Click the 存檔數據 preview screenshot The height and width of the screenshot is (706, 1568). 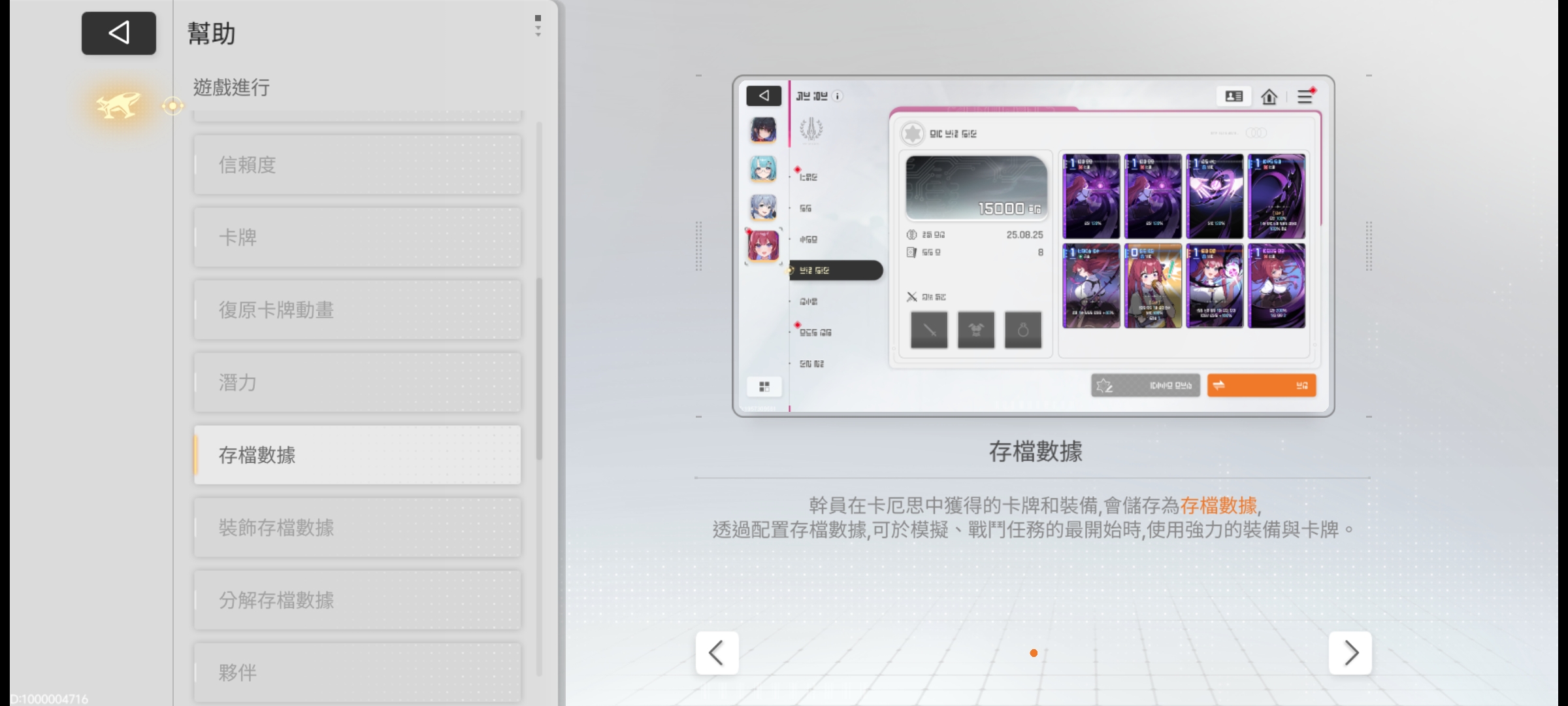(x=1033, y=246)
